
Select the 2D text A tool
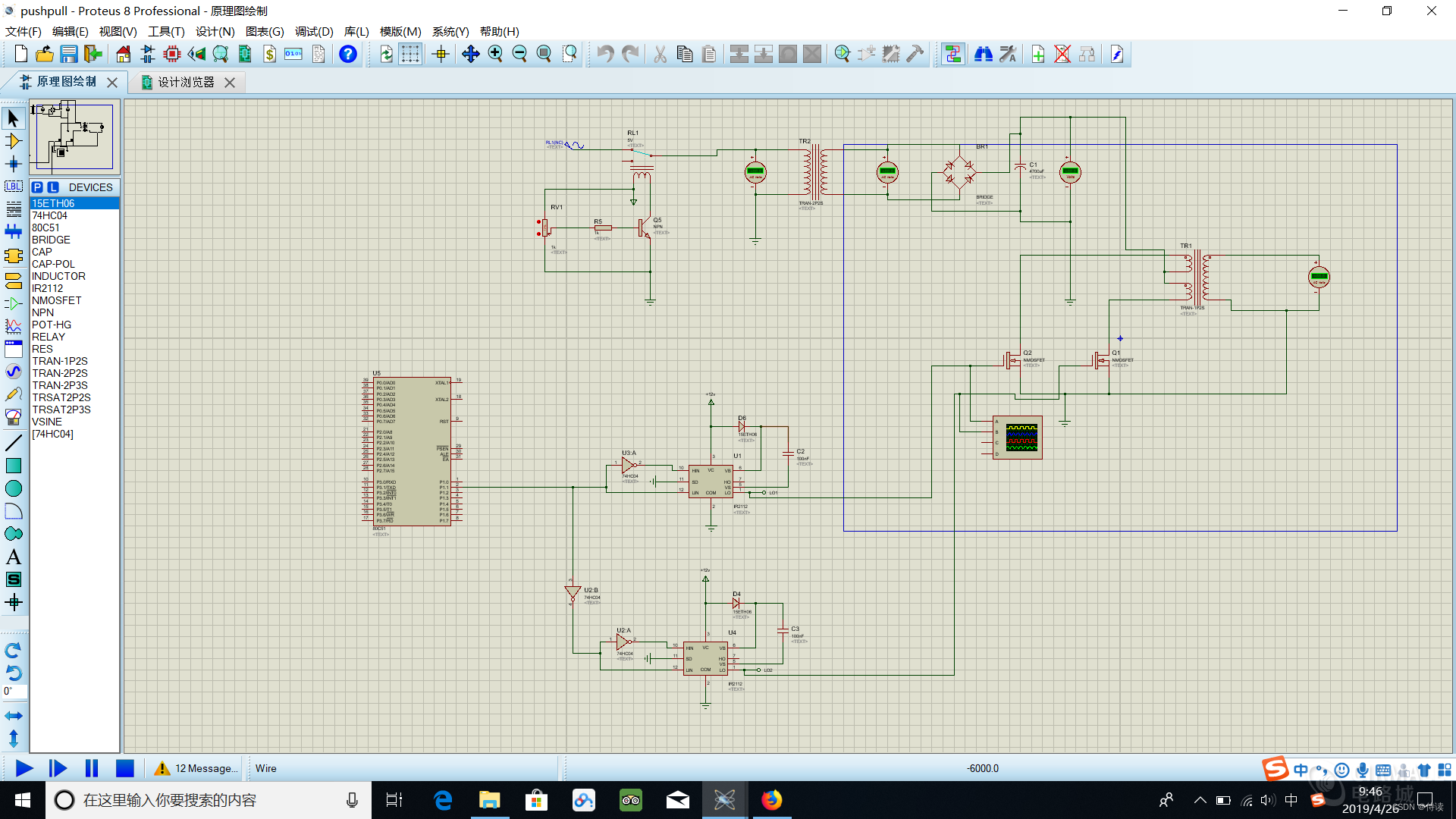point(13,557)
